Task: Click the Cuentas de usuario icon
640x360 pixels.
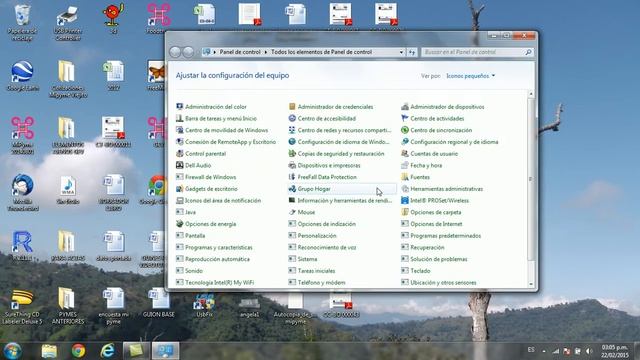Action: [x=404, y=153]
